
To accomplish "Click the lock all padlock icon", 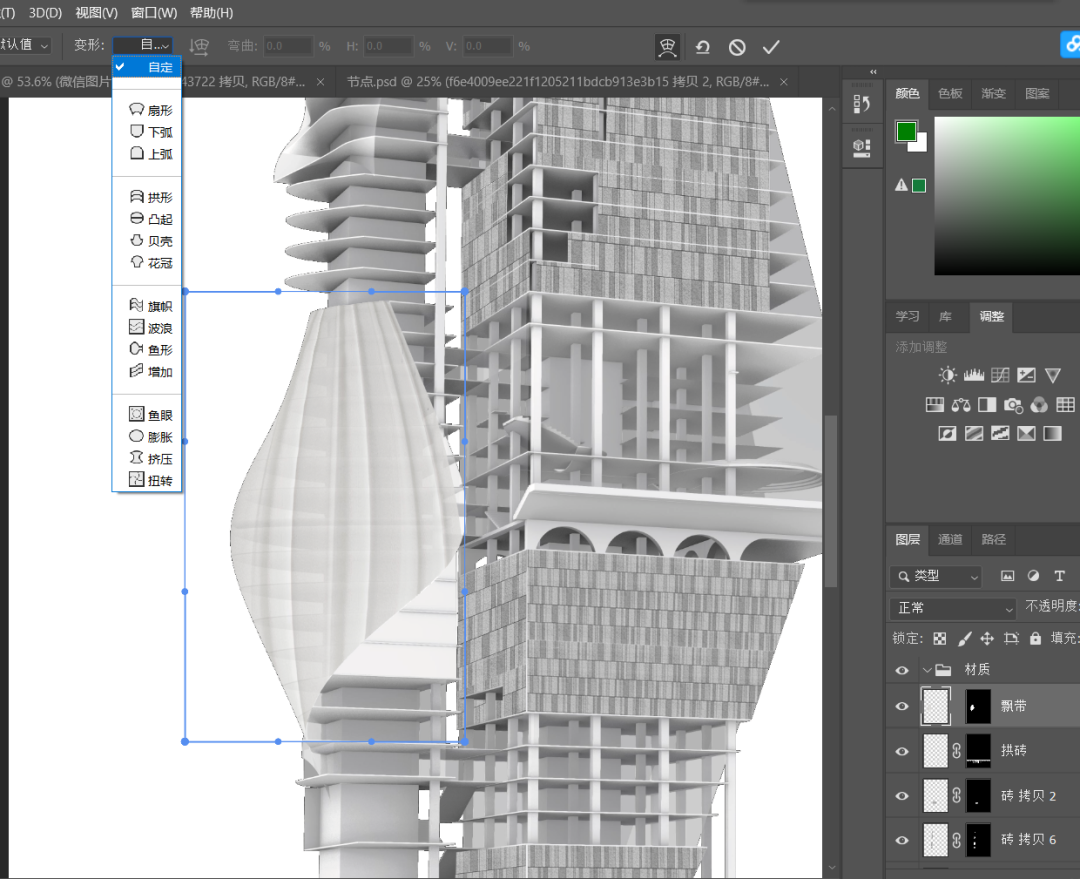I will pos(1035,638).
